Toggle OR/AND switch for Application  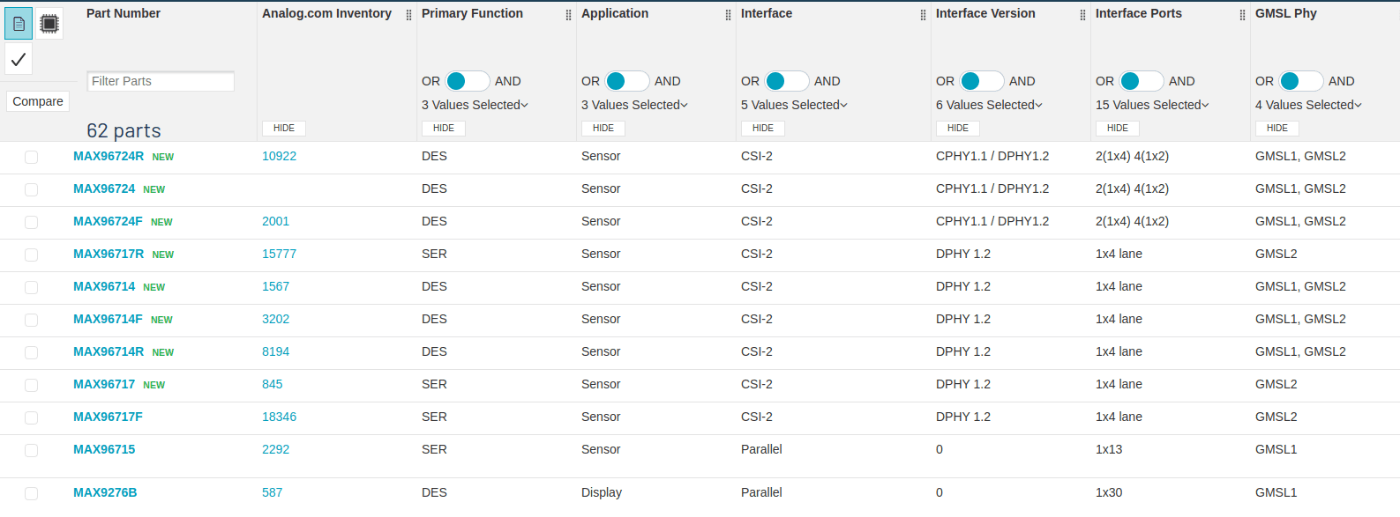tap(627, 81)
